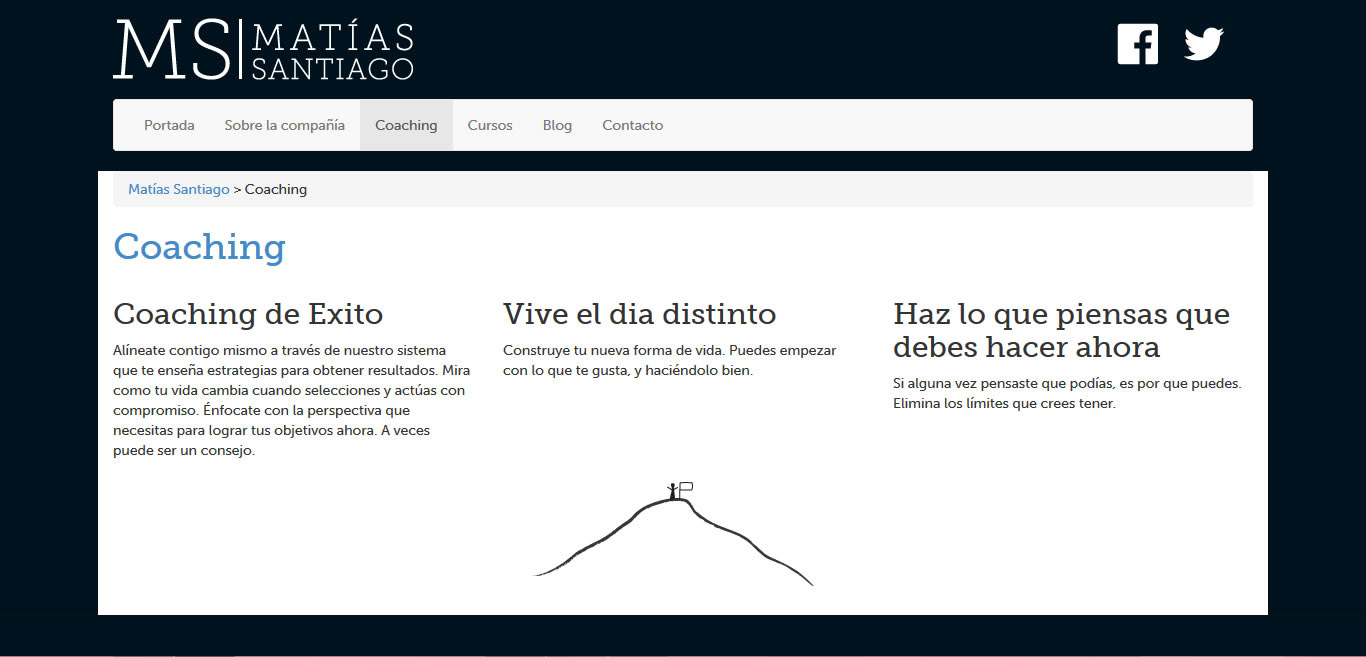
Task: Click the blue Coaching page title
Action: [199, 246]
